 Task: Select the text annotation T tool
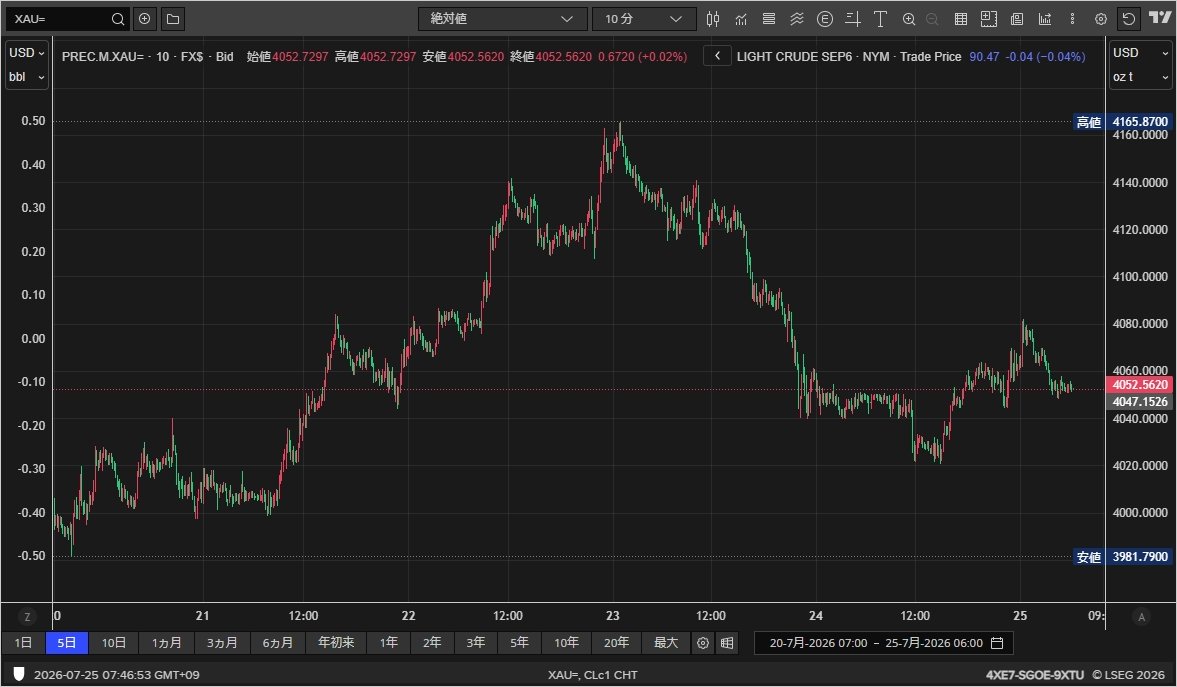pyautogui.click(x=880, y=19)
